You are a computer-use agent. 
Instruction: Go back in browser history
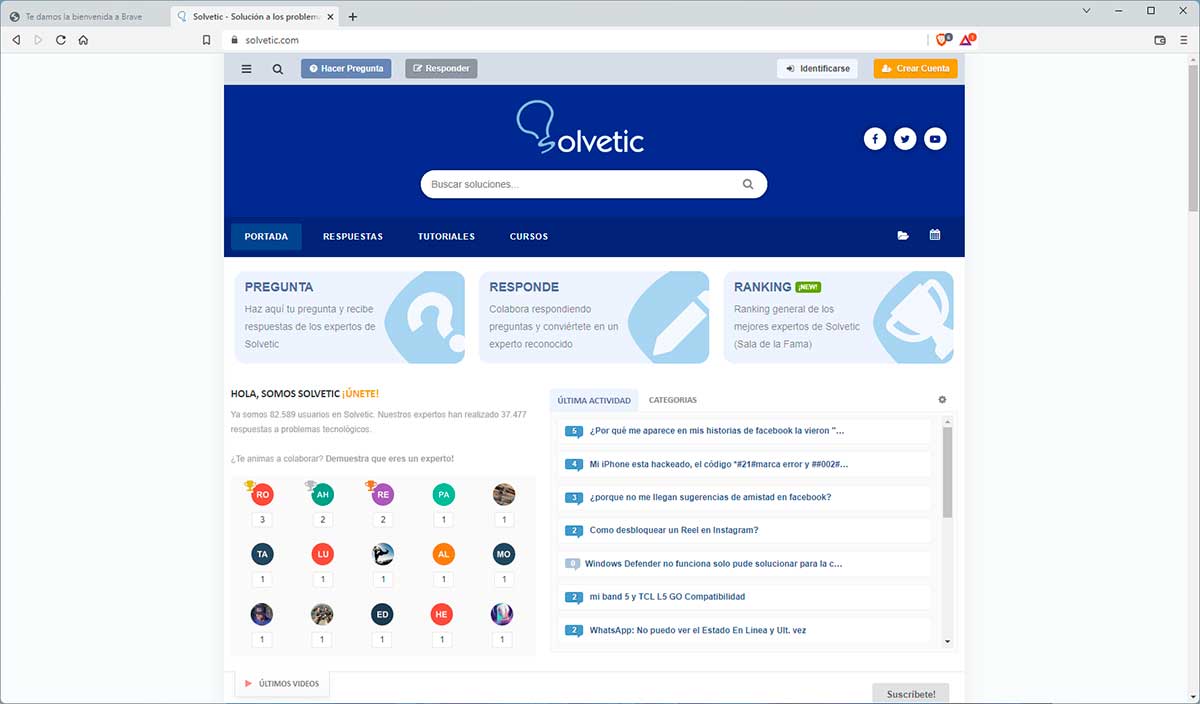(16, 40)
